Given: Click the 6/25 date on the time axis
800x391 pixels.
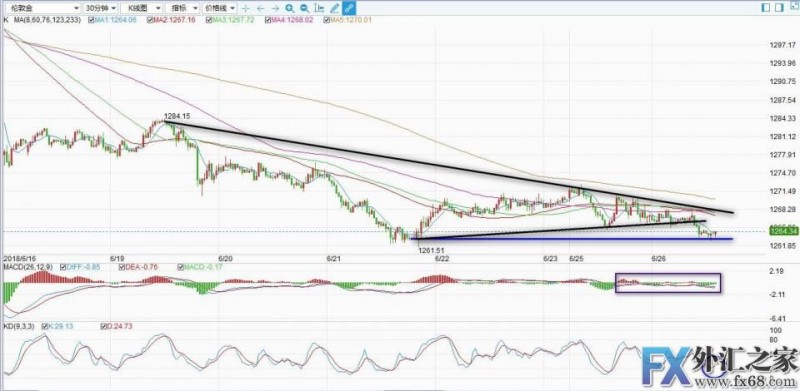Looking at the screenshot, I should pos(577,259).
